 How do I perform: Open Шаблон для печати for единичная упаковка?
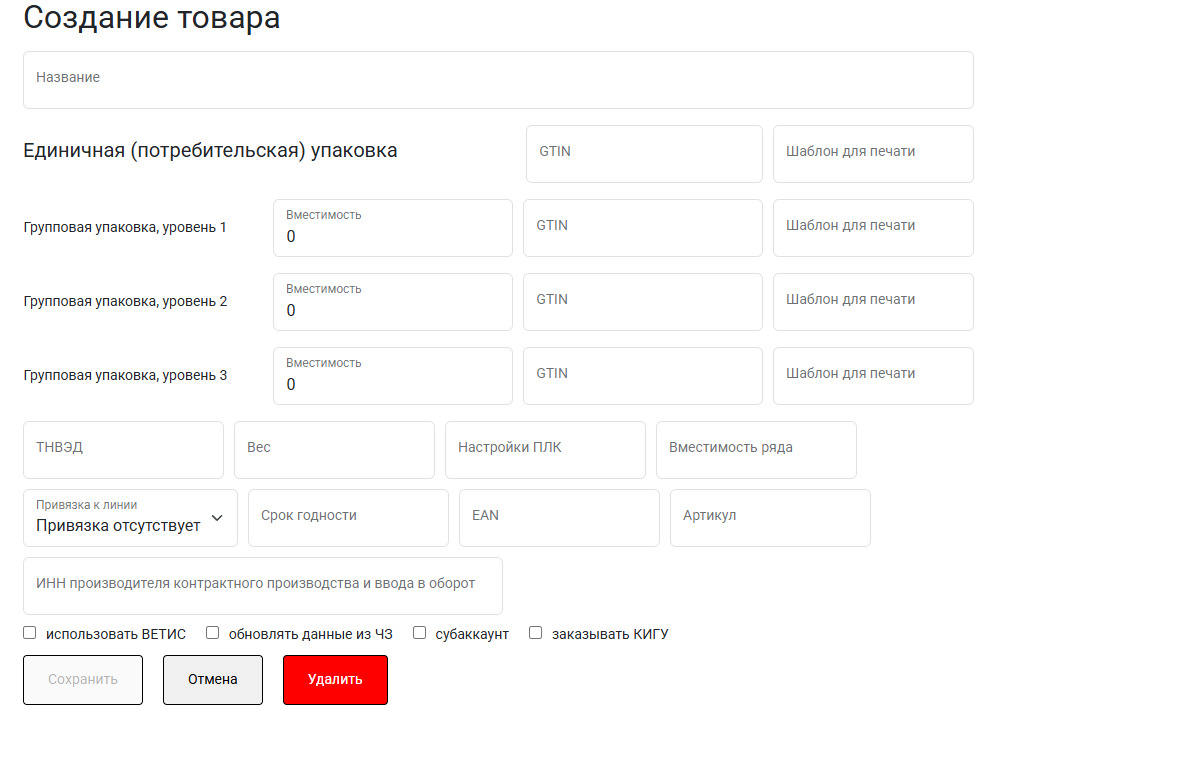872,154
